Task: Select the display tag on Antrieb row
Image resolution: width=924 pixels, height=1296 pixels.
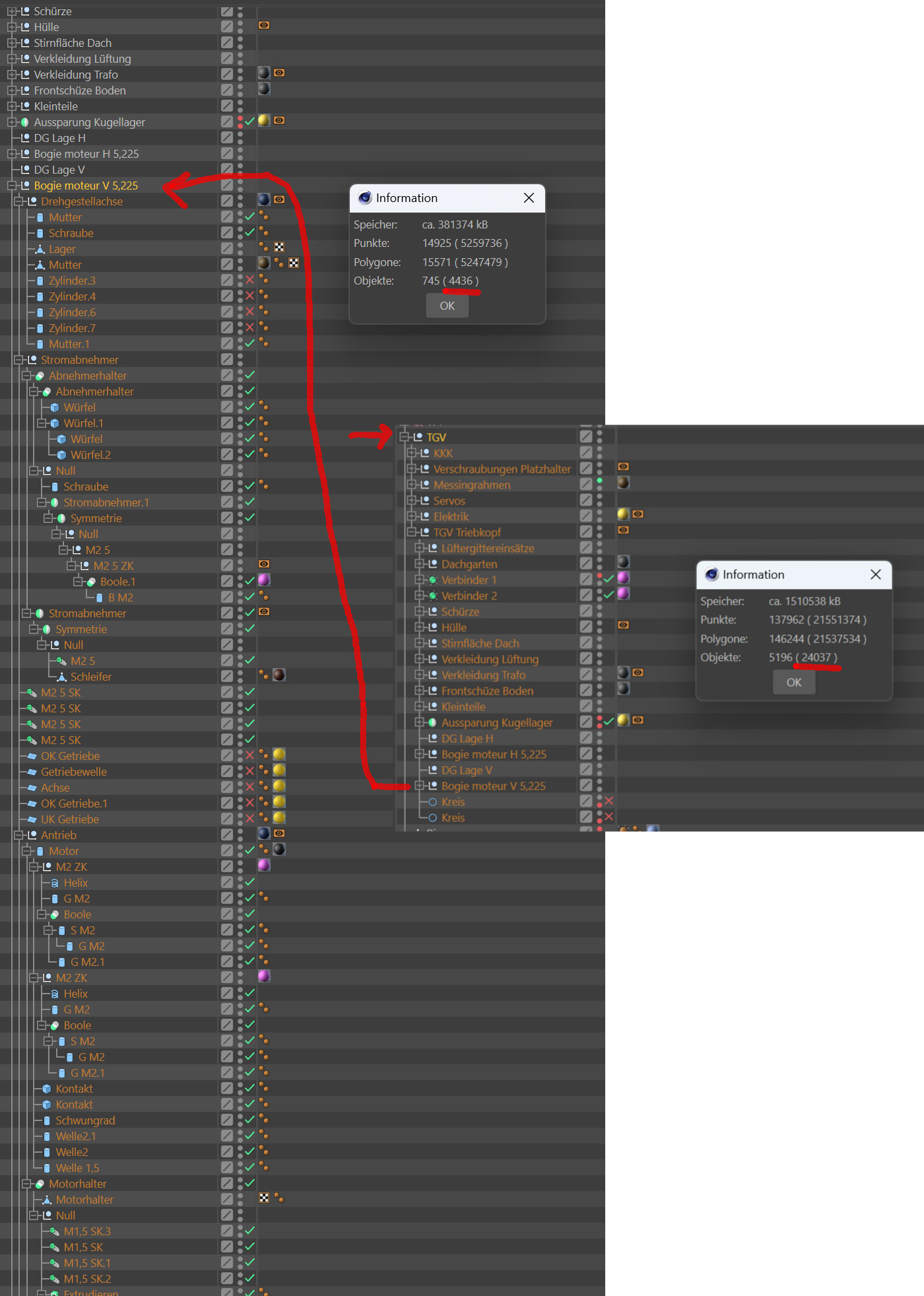Action: pos(279,833)
